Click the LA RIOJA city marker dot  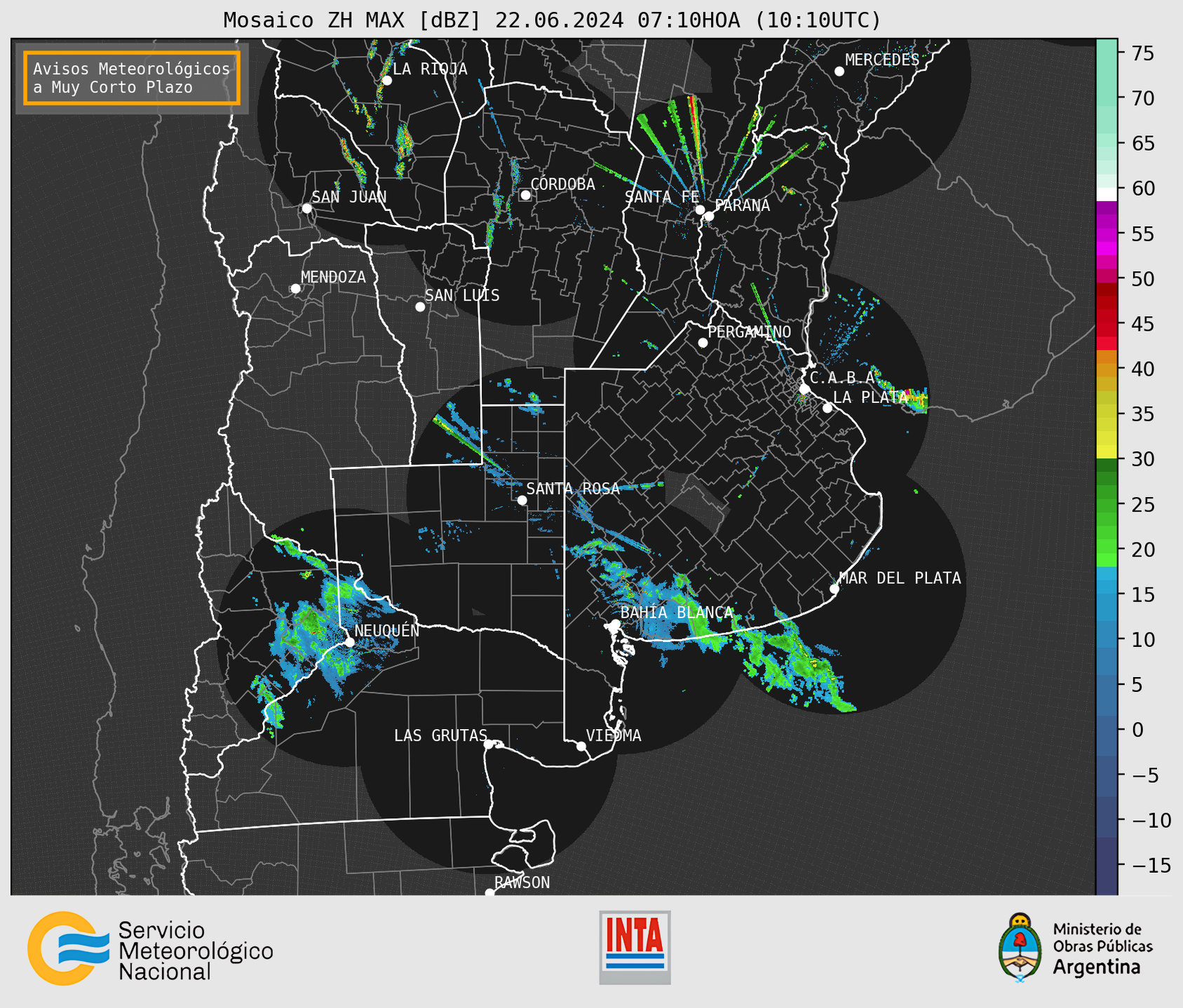(386, 81)
